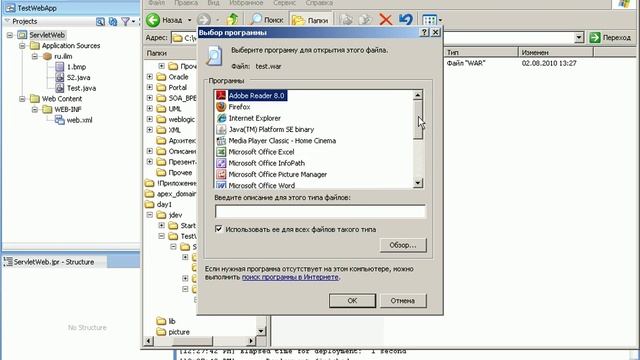Collapse the WEB-INF folder node
Image resolution: width=640 pixels, height=360 pixels.
coord(35,109)
